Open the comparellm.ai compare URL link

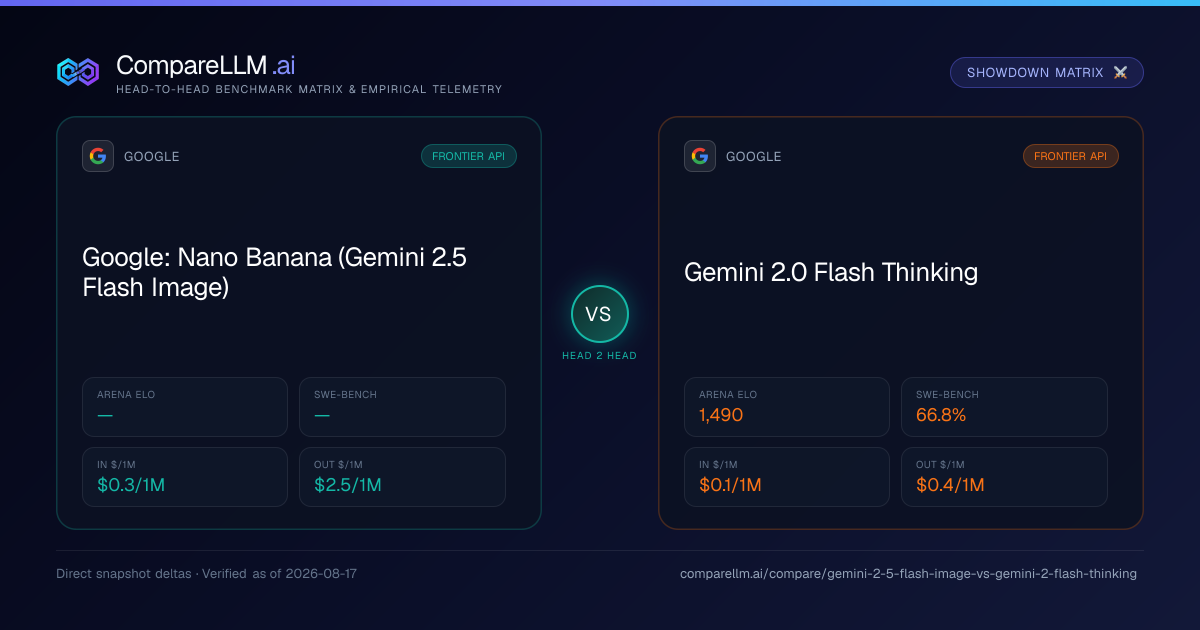coord(908,574)
